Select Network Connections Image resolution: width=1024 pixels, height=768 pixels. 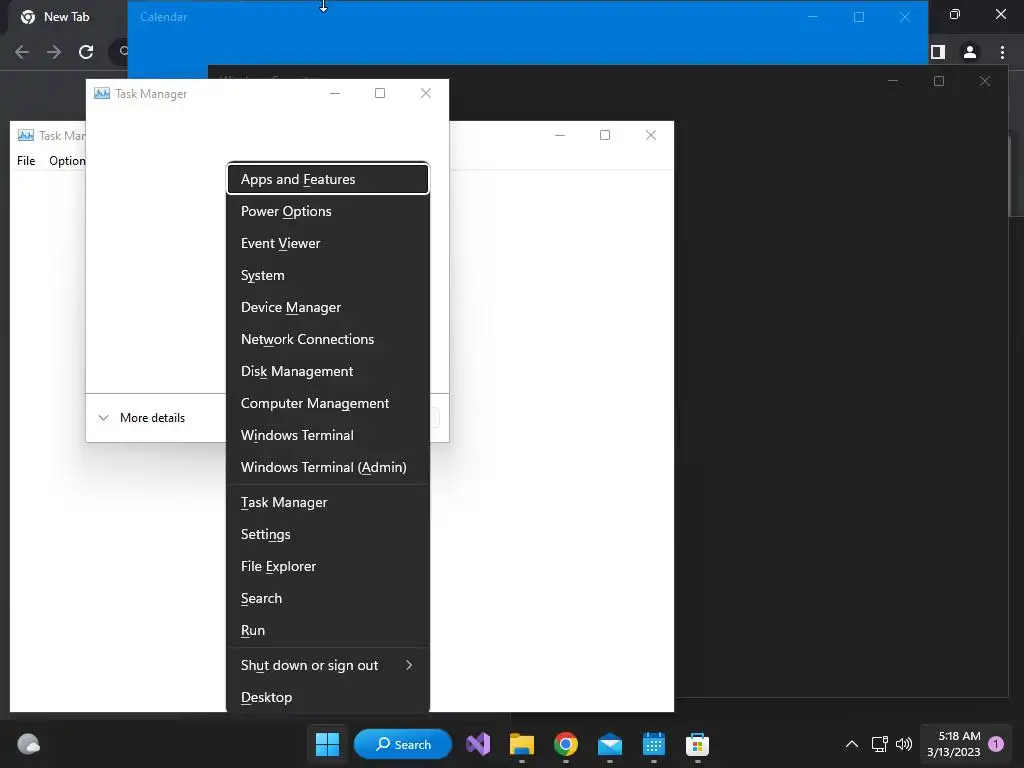click(x=328, y=339)
